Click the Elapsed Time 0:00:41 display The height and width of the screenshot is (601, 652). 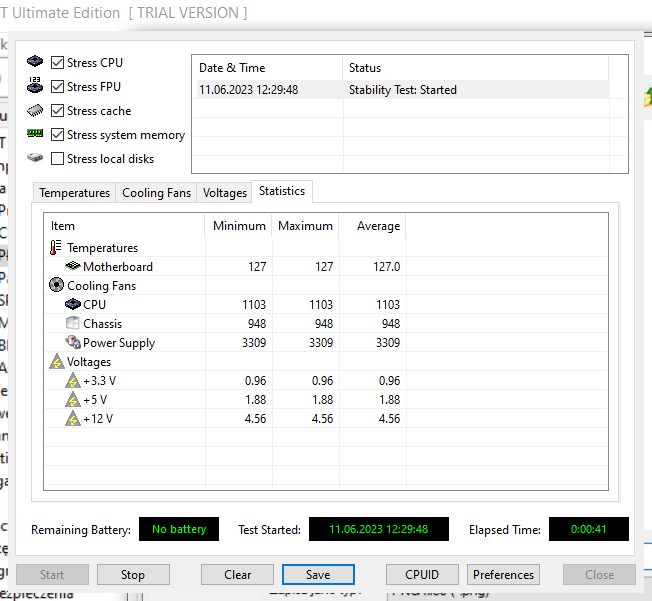coord(589,529)
